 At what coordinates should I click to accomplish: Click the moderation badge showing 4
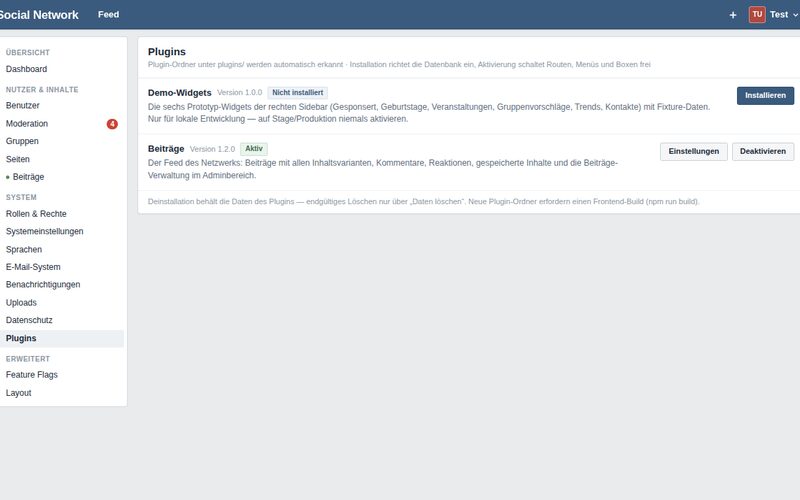coord(112,123)
